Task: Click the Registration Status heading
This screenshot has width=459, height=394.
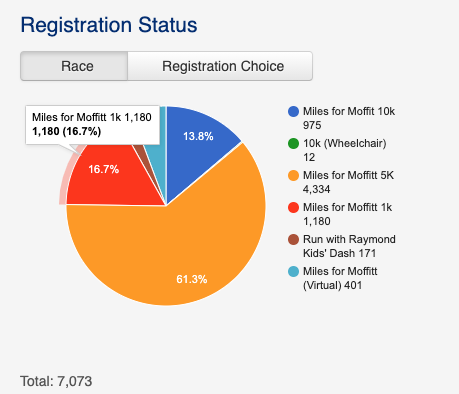Action: pos(109,25)
